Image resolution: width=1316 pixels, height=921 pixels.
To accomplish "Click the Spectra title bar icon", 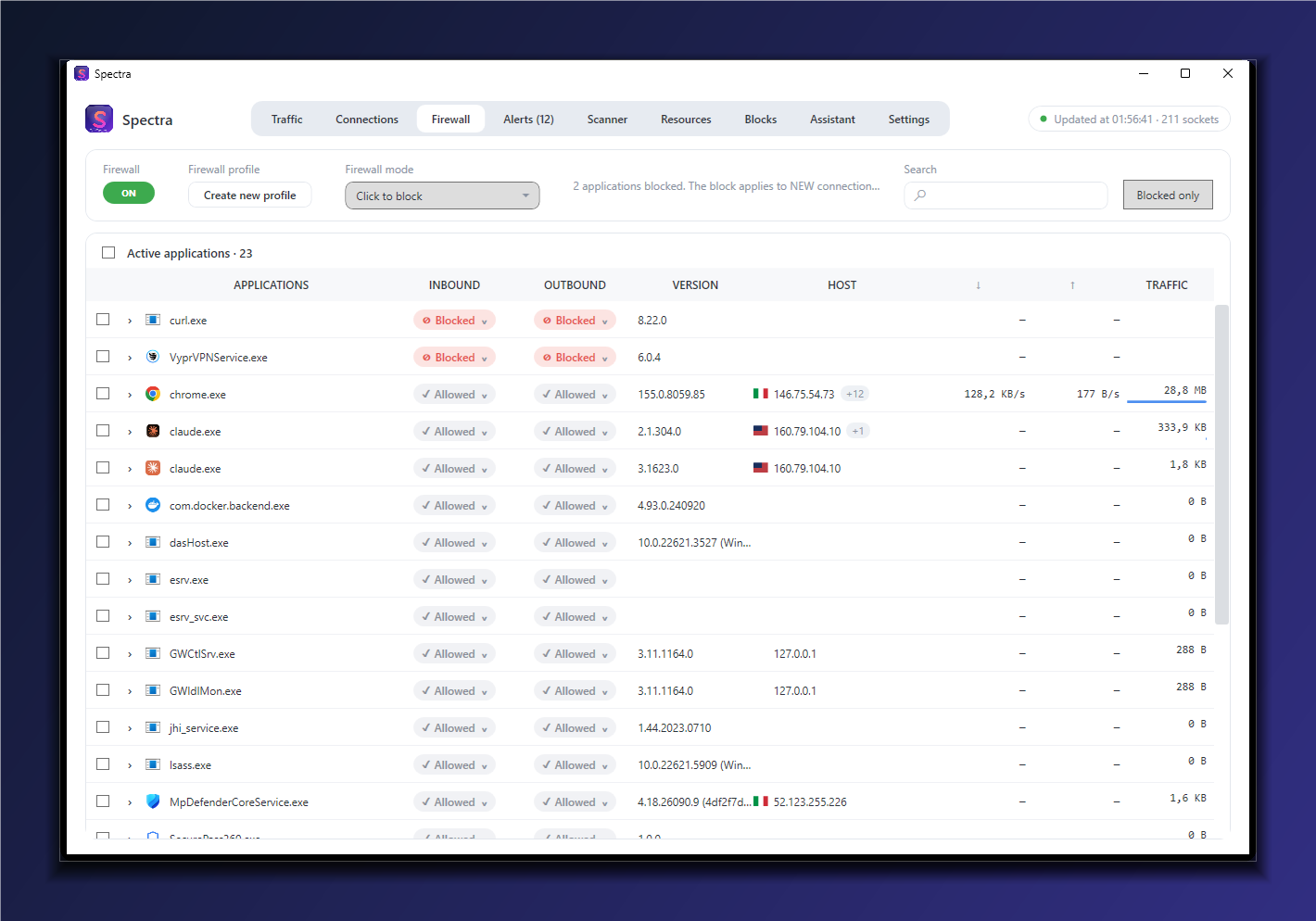I will (x=82, y=73).
